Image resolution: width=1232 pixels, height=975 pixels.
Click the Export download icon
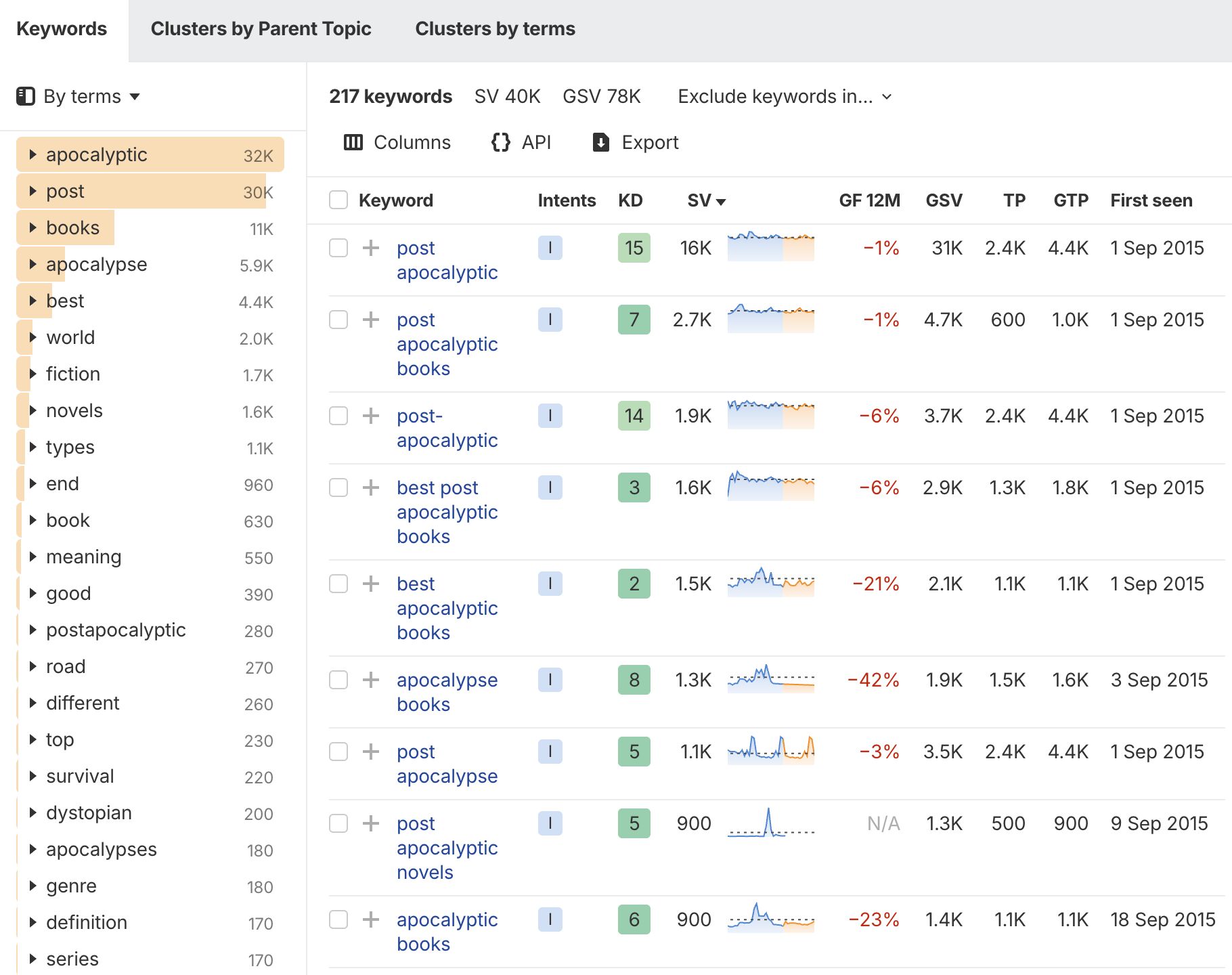coord(601,142)
